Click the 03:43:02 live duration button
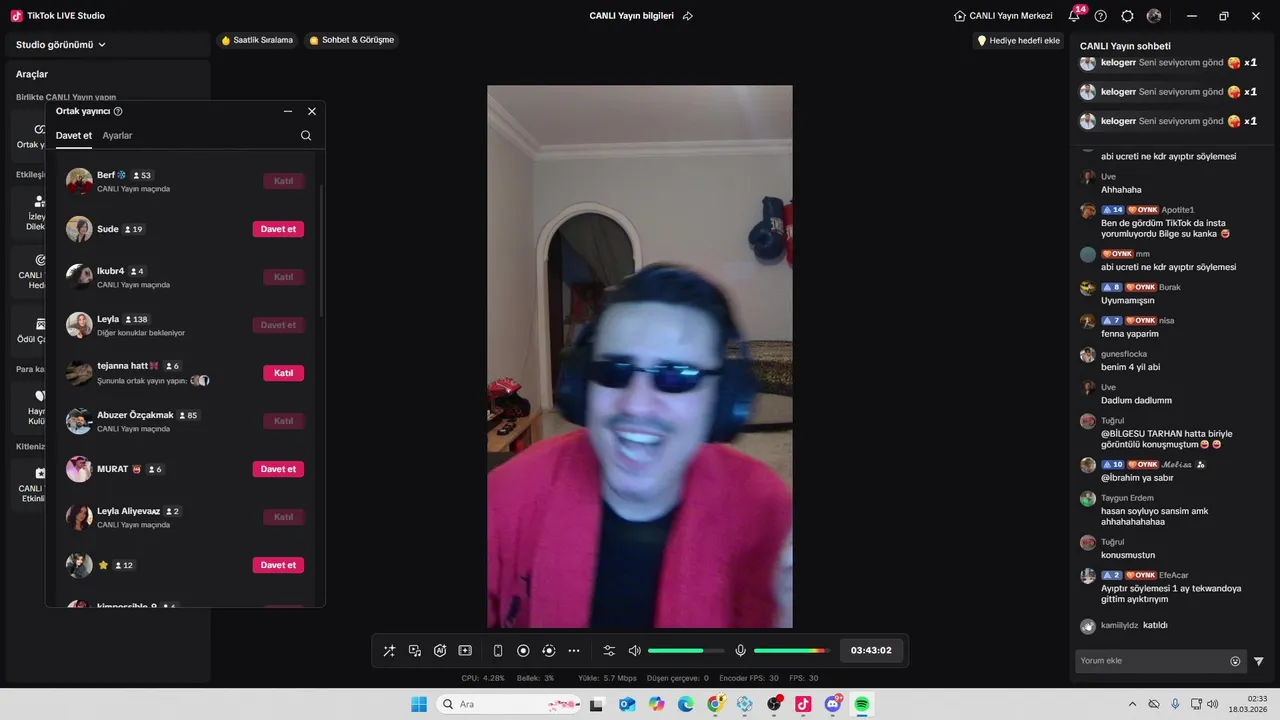1280x720 pixels. tap(871, 651)
